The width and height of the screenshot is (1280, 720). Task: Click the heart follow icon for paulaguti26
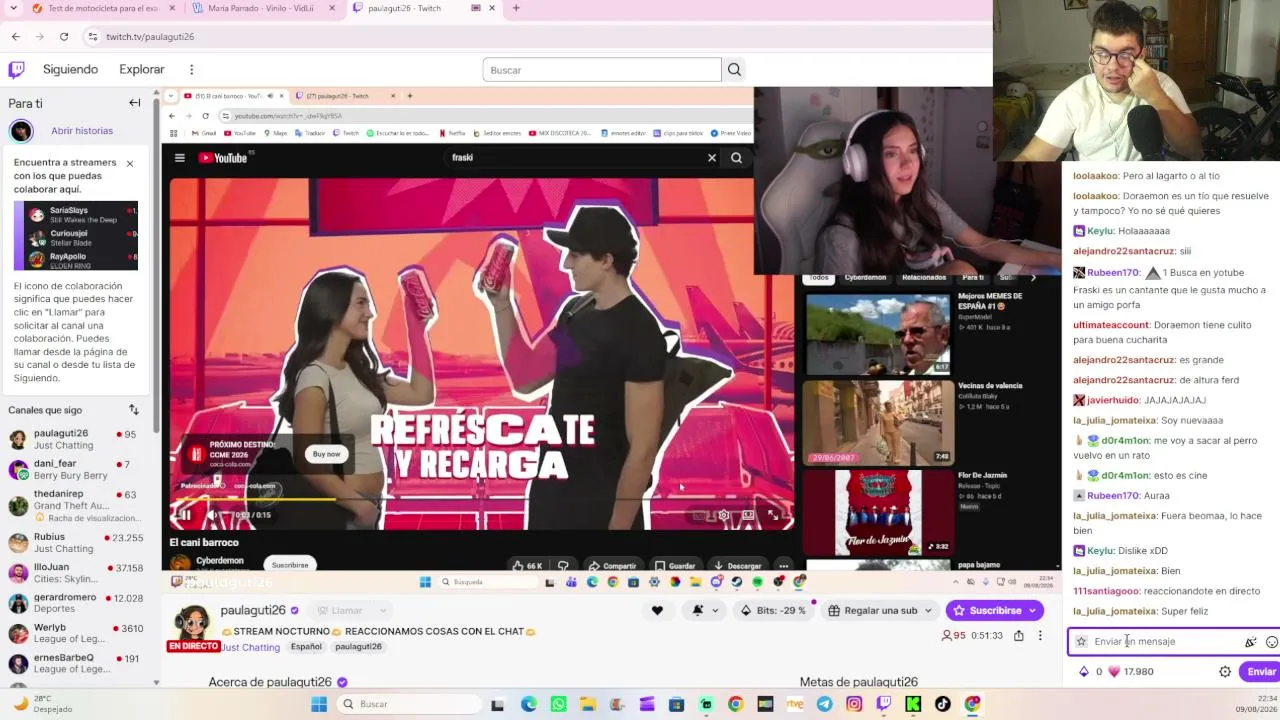tap(657, 610)
